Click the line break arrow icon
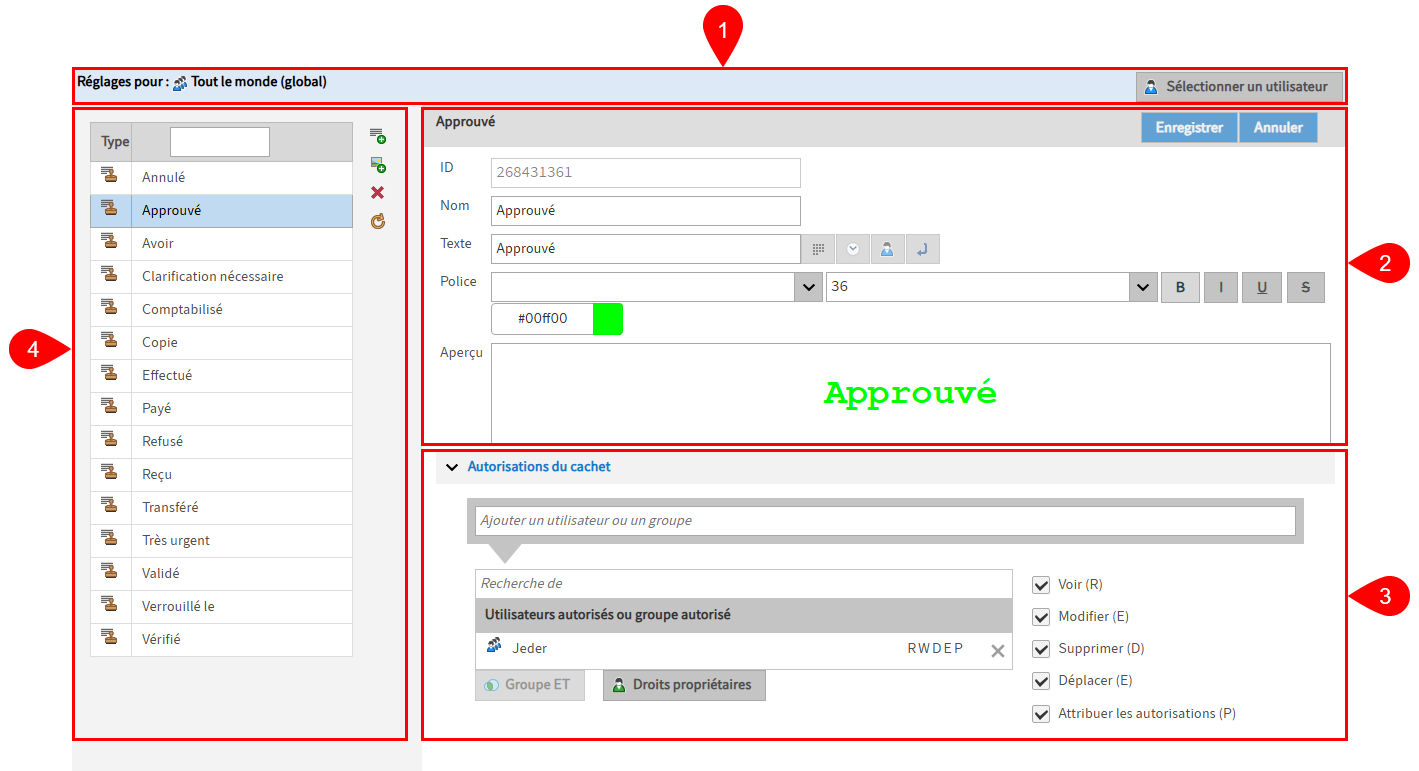This screenshot has height=771, width=1419. coord(922,249)
